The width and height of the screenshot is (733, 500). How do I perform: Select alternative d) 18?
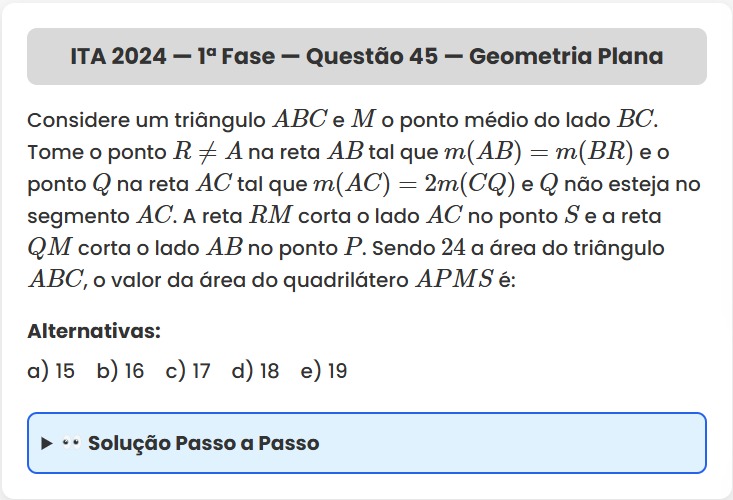pyautogui.click(x=255, y=371)
